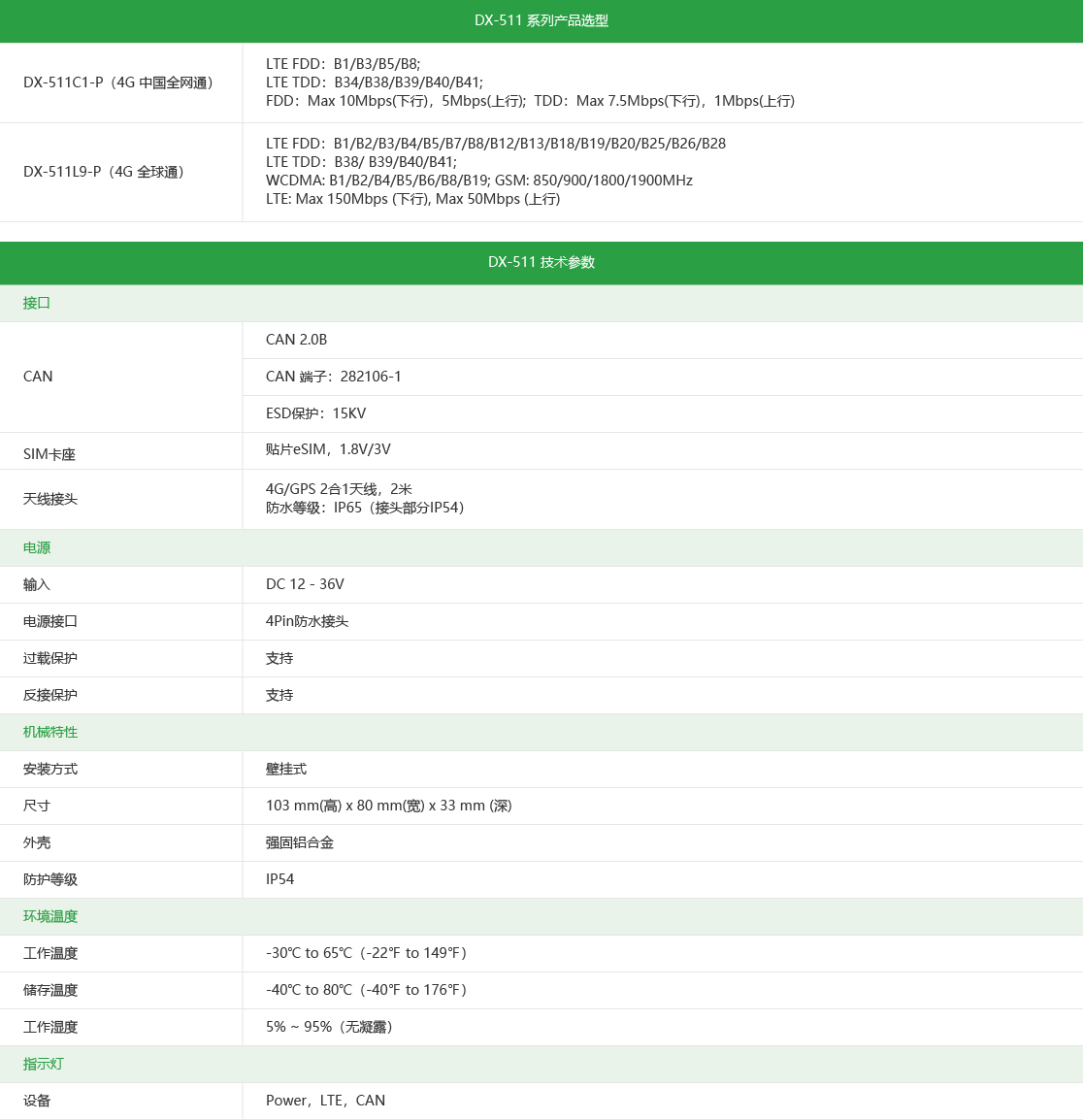Viewport: 1083px width, 1120px height.
Task: Click the 工作湿度 label
Action: pyautogui.click(x=50, y=1027)
